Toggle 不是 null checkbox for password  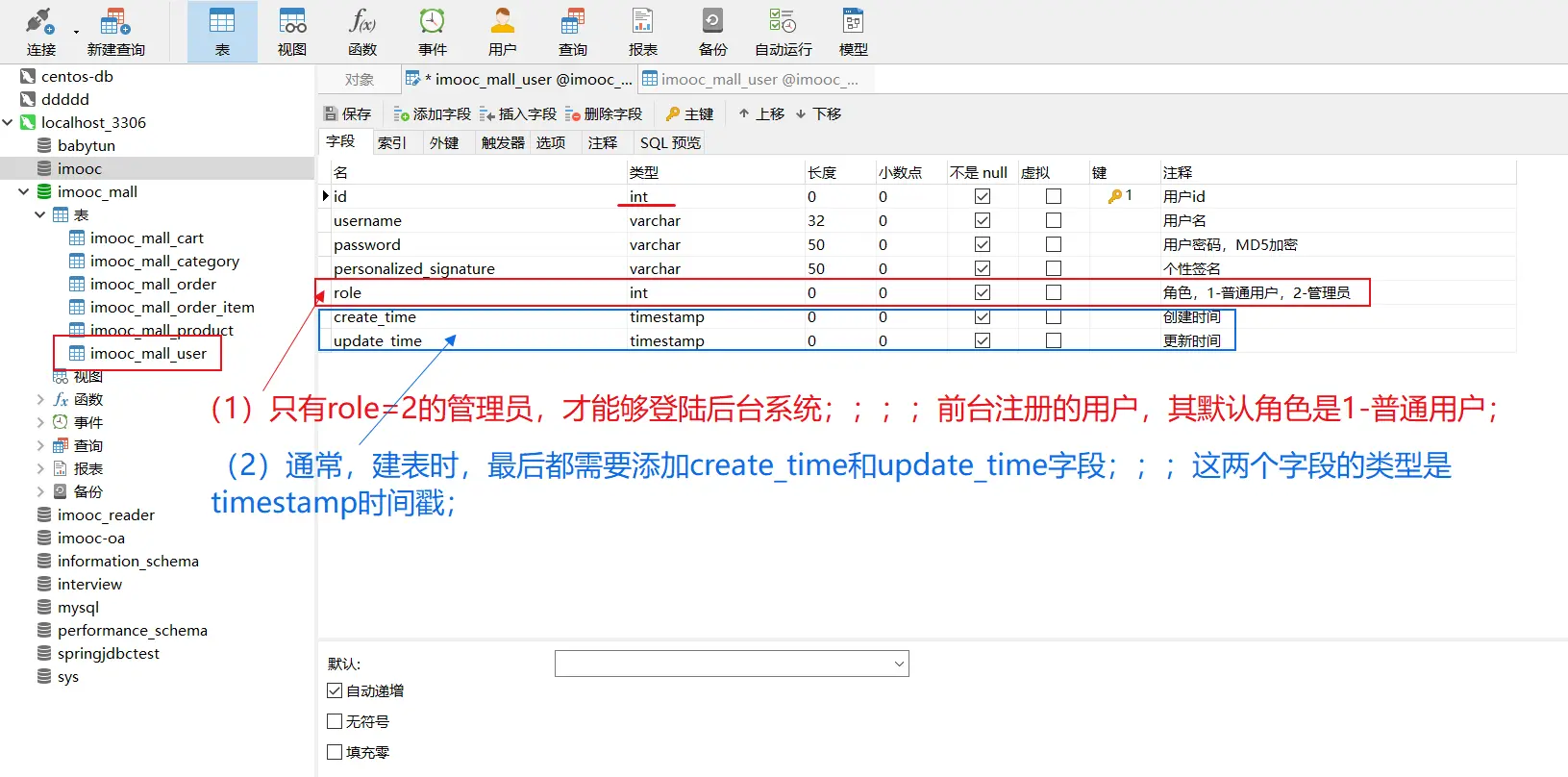click(x=983, y=244)
